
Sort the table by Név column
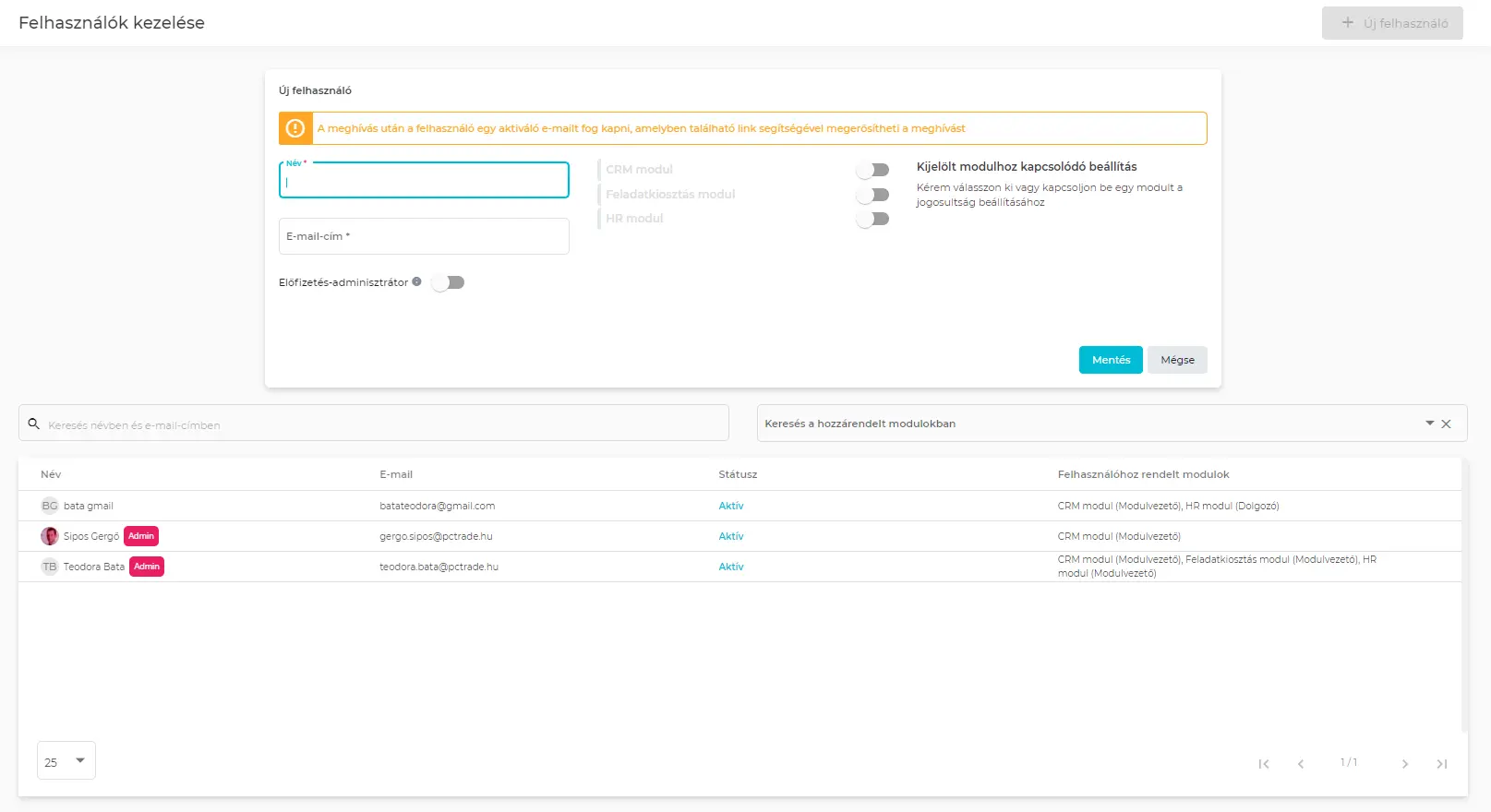[51, 474]
